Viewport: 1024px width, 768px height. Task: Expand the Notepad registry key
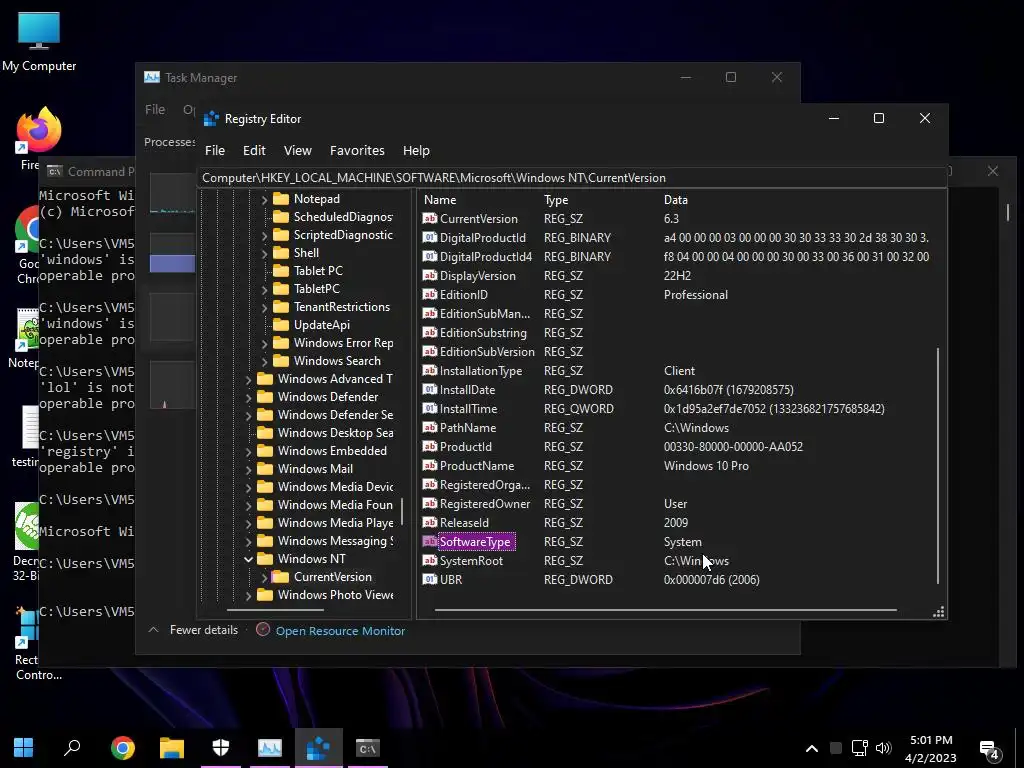(x=264, y=199)
